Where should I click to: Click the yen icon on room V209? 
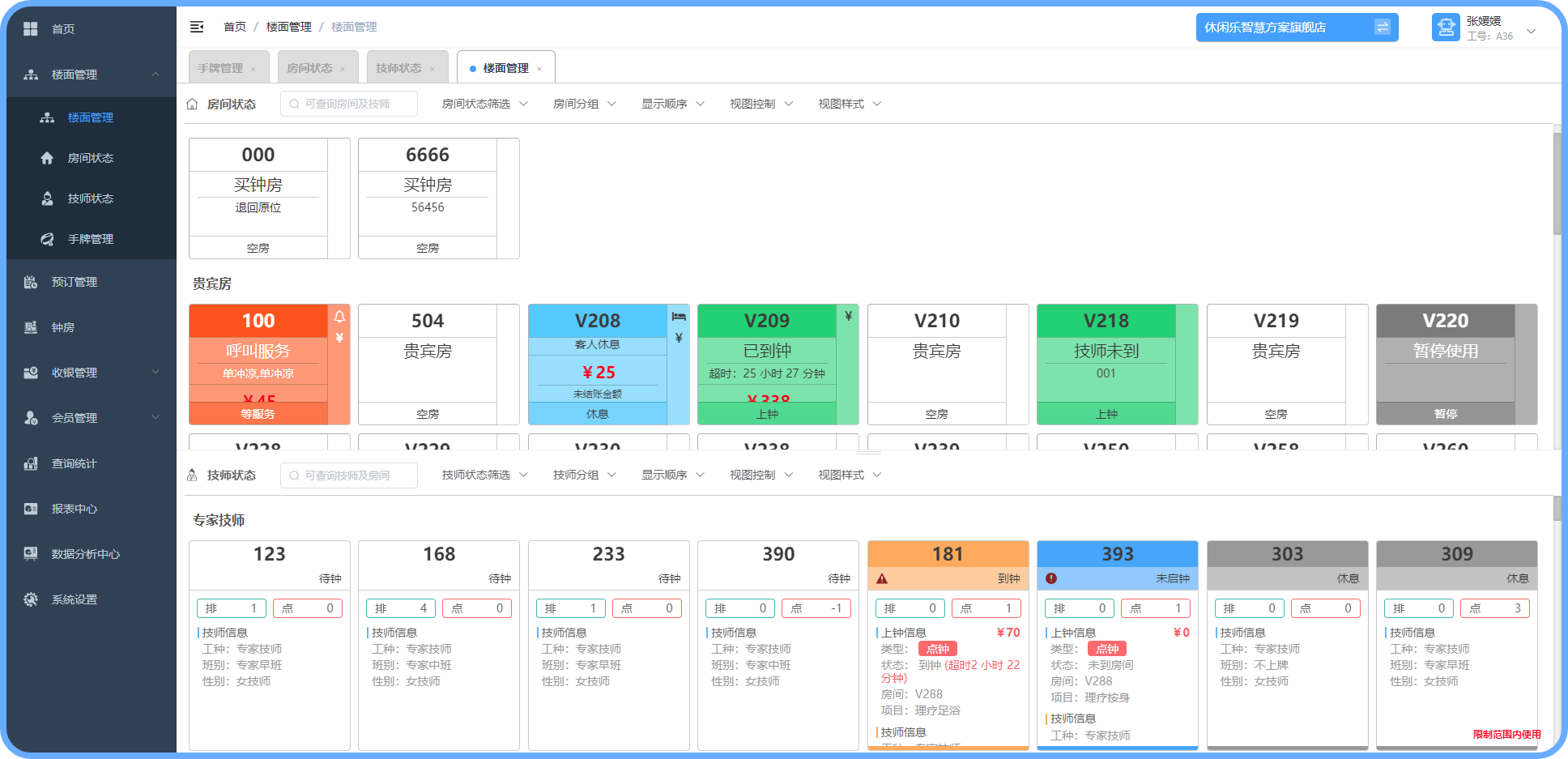[x=848, y=316]
